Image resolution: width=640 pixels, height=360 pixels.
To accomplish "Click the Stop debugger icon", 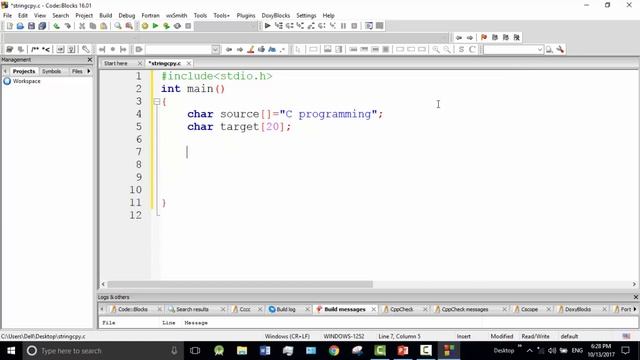I will click(354, 26).
